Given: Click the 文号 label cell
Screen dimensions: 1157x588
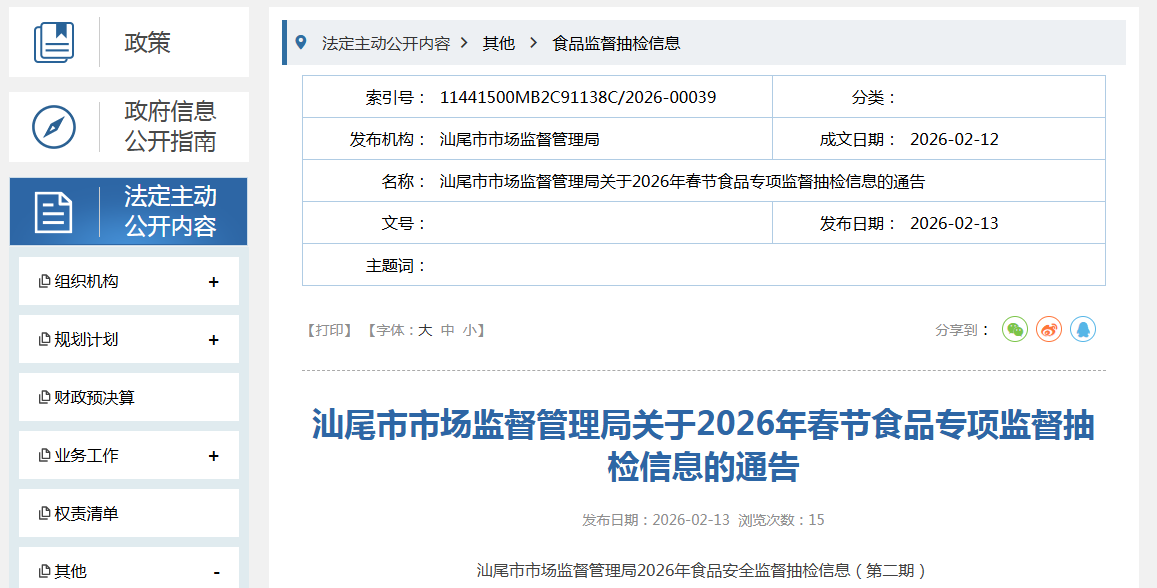Looking at the screenshot, I should pos(404,224).
